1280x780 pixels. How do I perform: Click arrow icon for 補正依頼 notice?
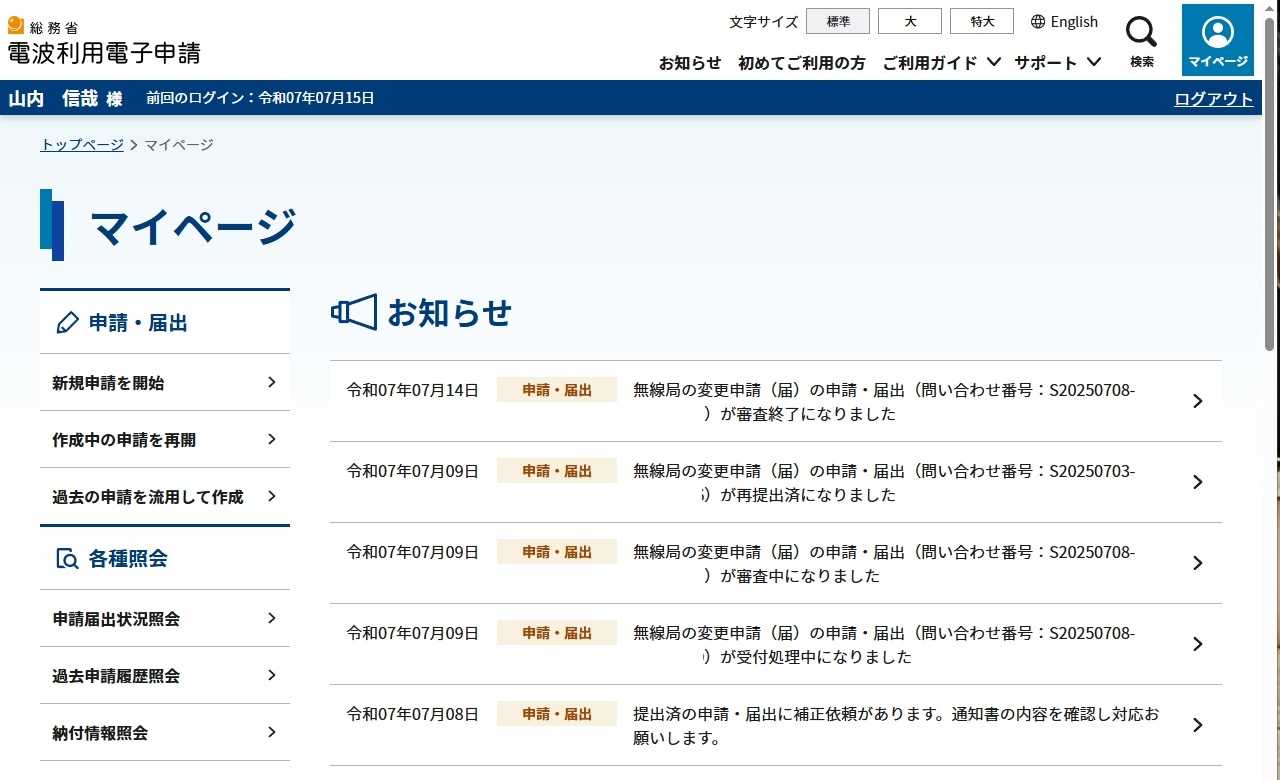tap(1197, 725)
